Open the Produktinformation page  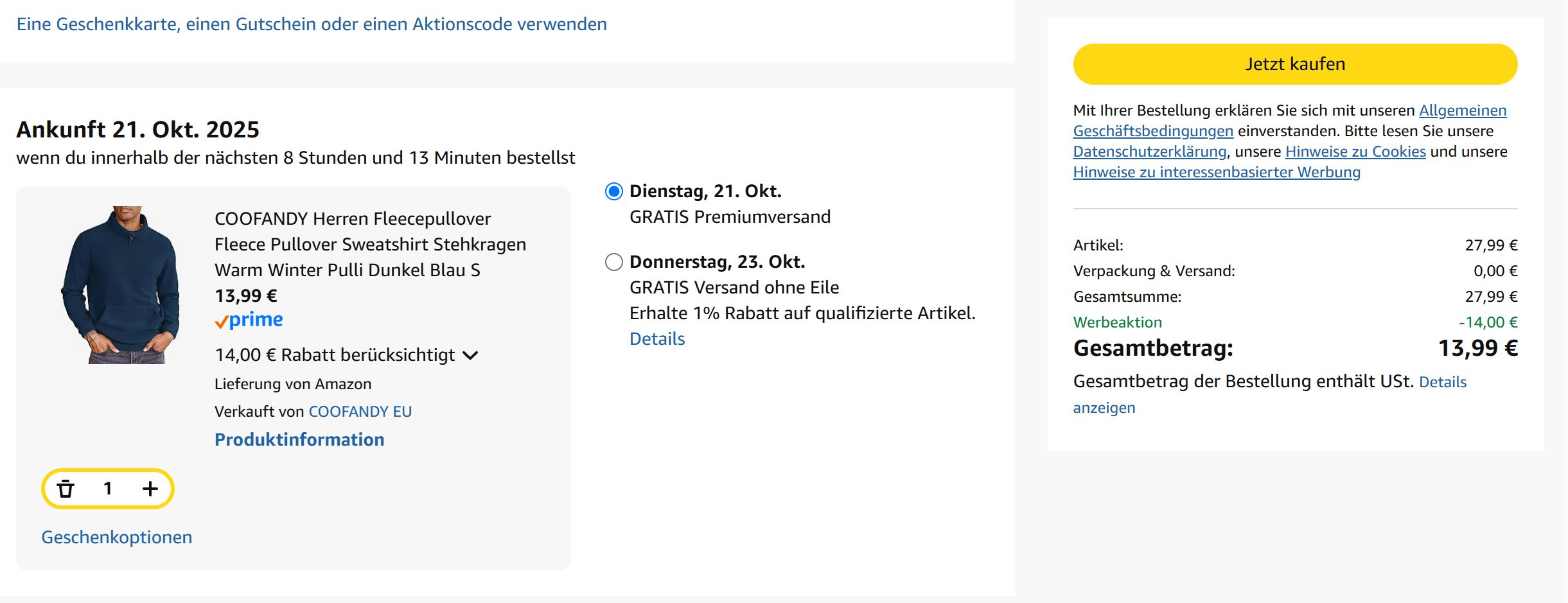(x=299, y=439)
